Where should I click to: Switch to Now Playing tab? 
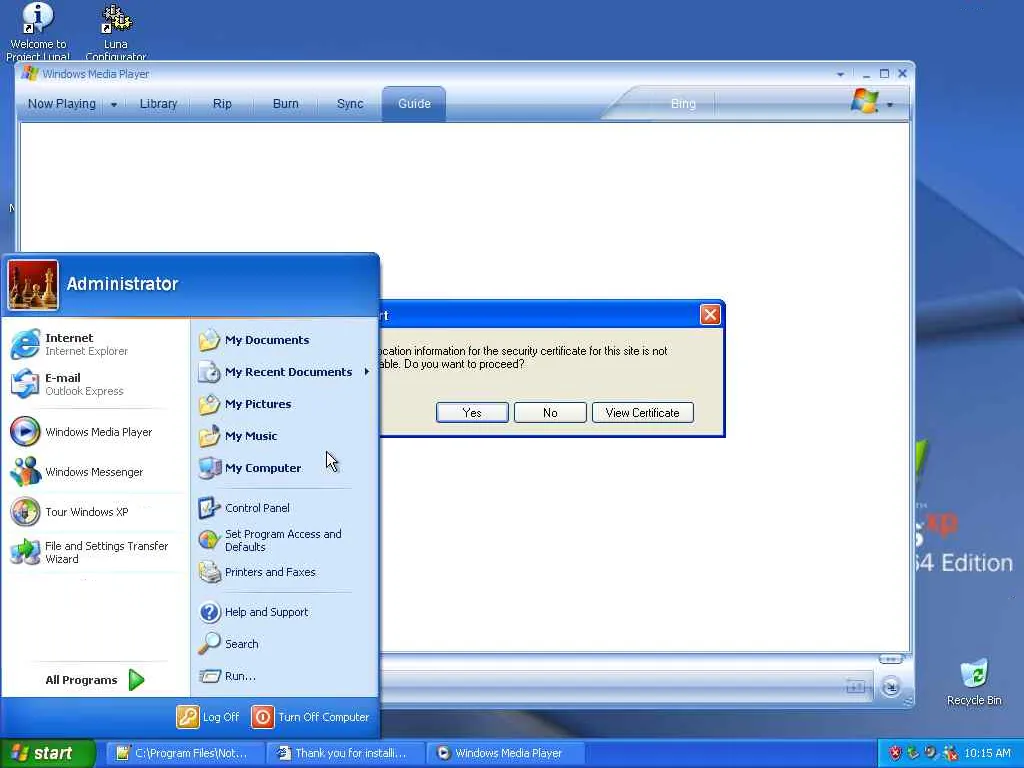[61, 104]
